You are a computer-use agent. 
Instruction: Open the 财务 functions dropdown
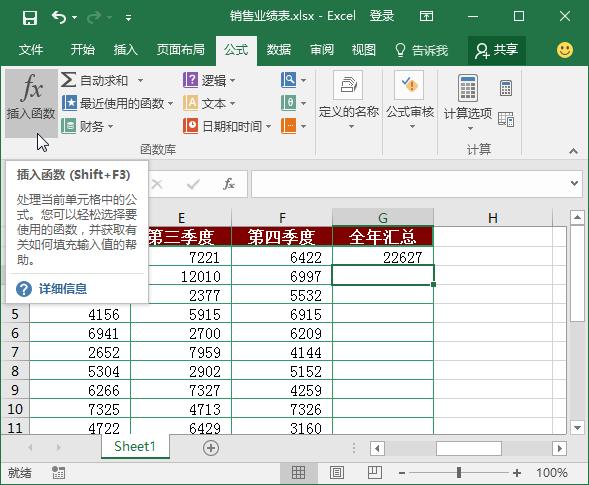[87, 126]
